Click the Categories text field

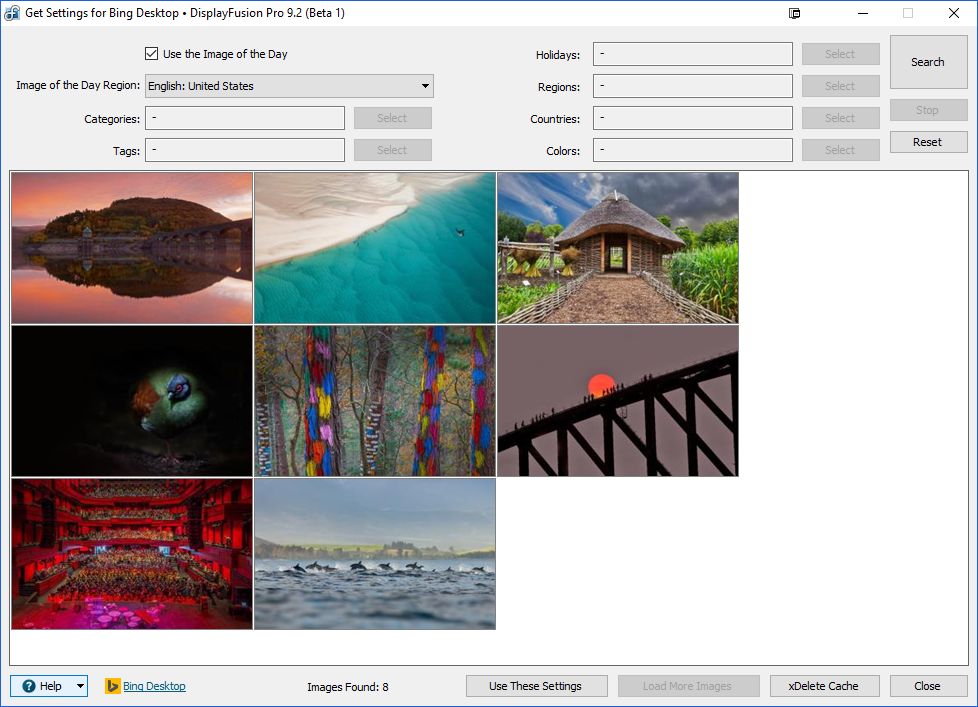[x=245, y=119]
